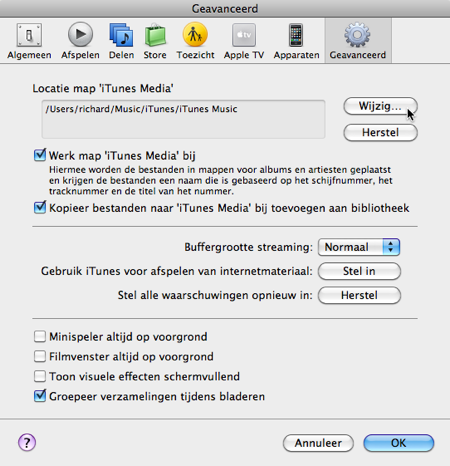Toggle 'Werk map iTunes Media bij' checkbox

(40, 155)
